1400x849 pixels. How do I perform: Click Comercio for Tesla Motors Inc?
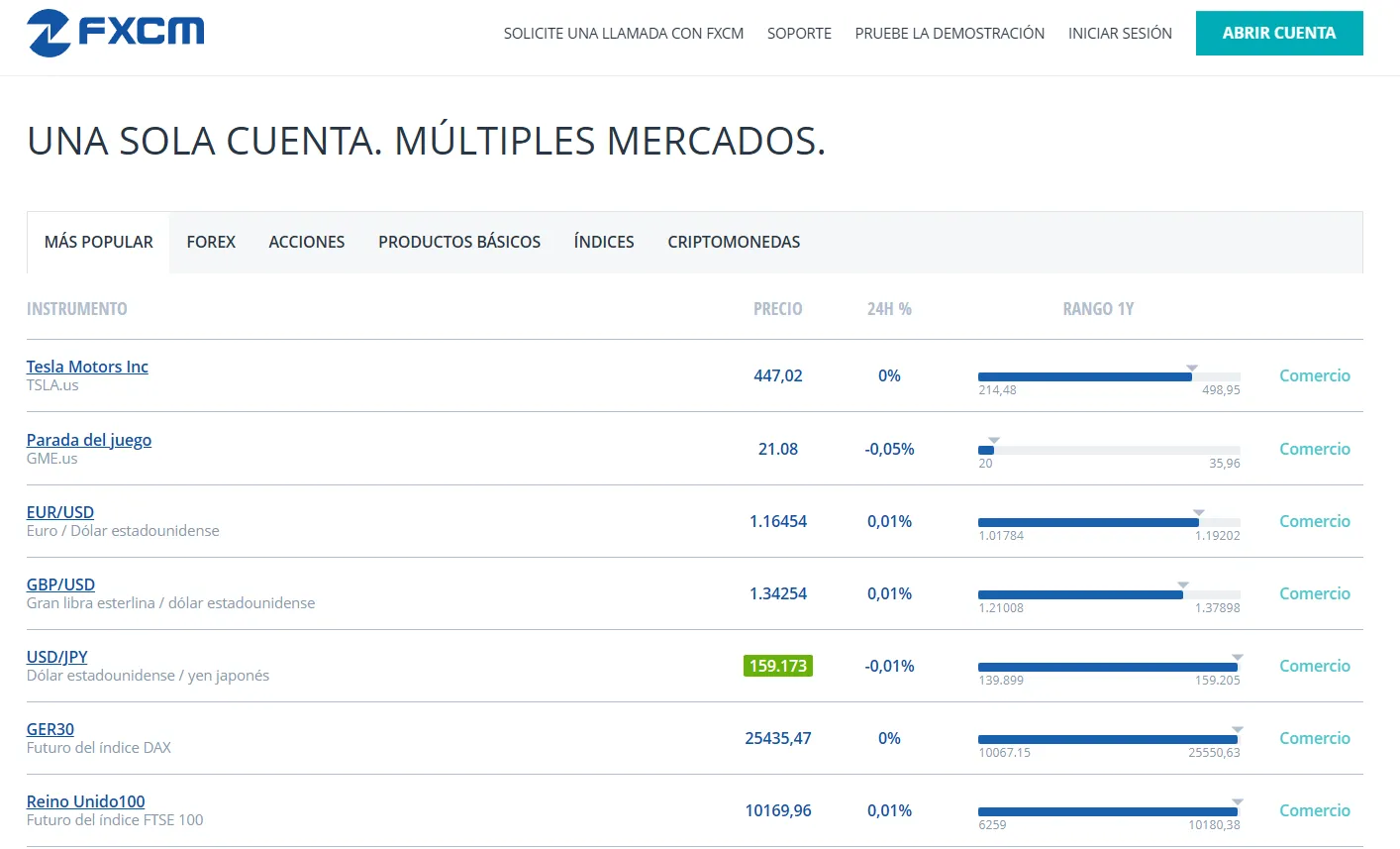(1314, 375)
